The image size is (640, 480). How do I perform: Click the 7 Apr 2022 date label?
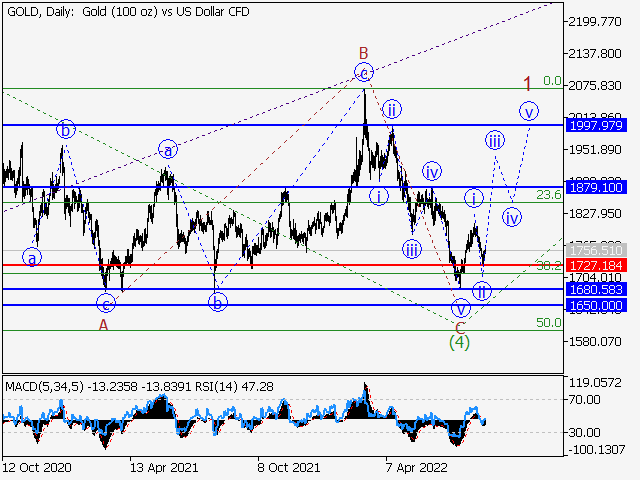[x=417, y=467]
